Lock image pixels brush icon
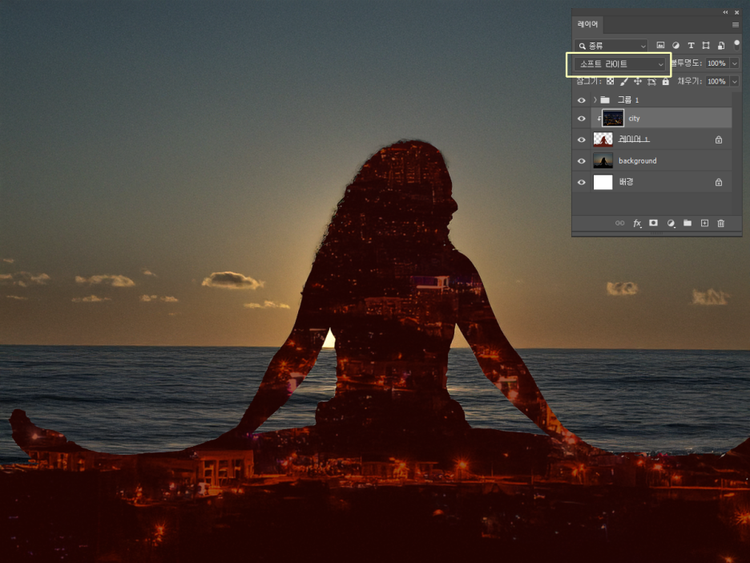The height and width of the screenshot is (563, 750). point(624,82)
